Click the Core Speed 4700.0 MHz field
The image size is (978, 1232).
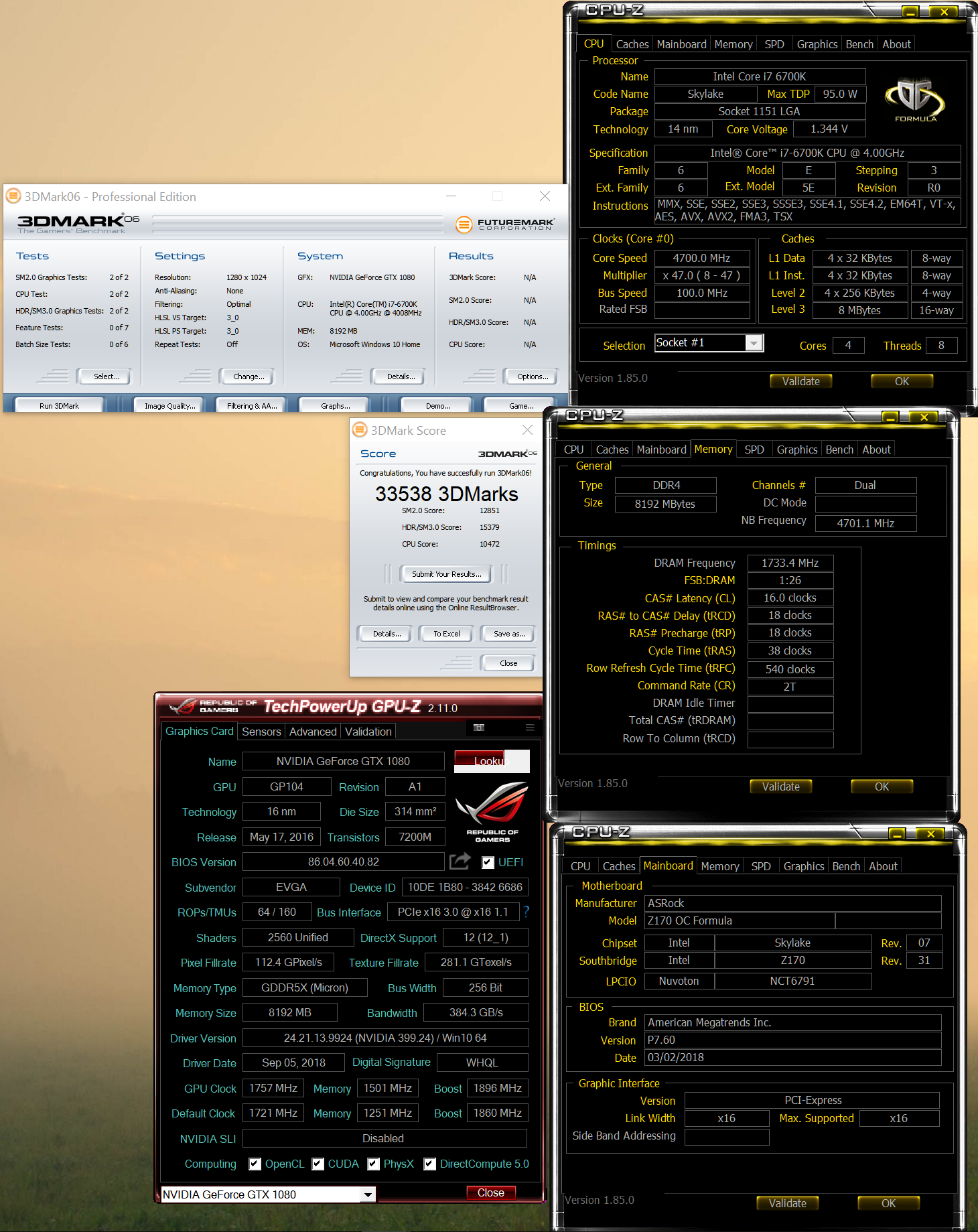[x=701, y=258]
